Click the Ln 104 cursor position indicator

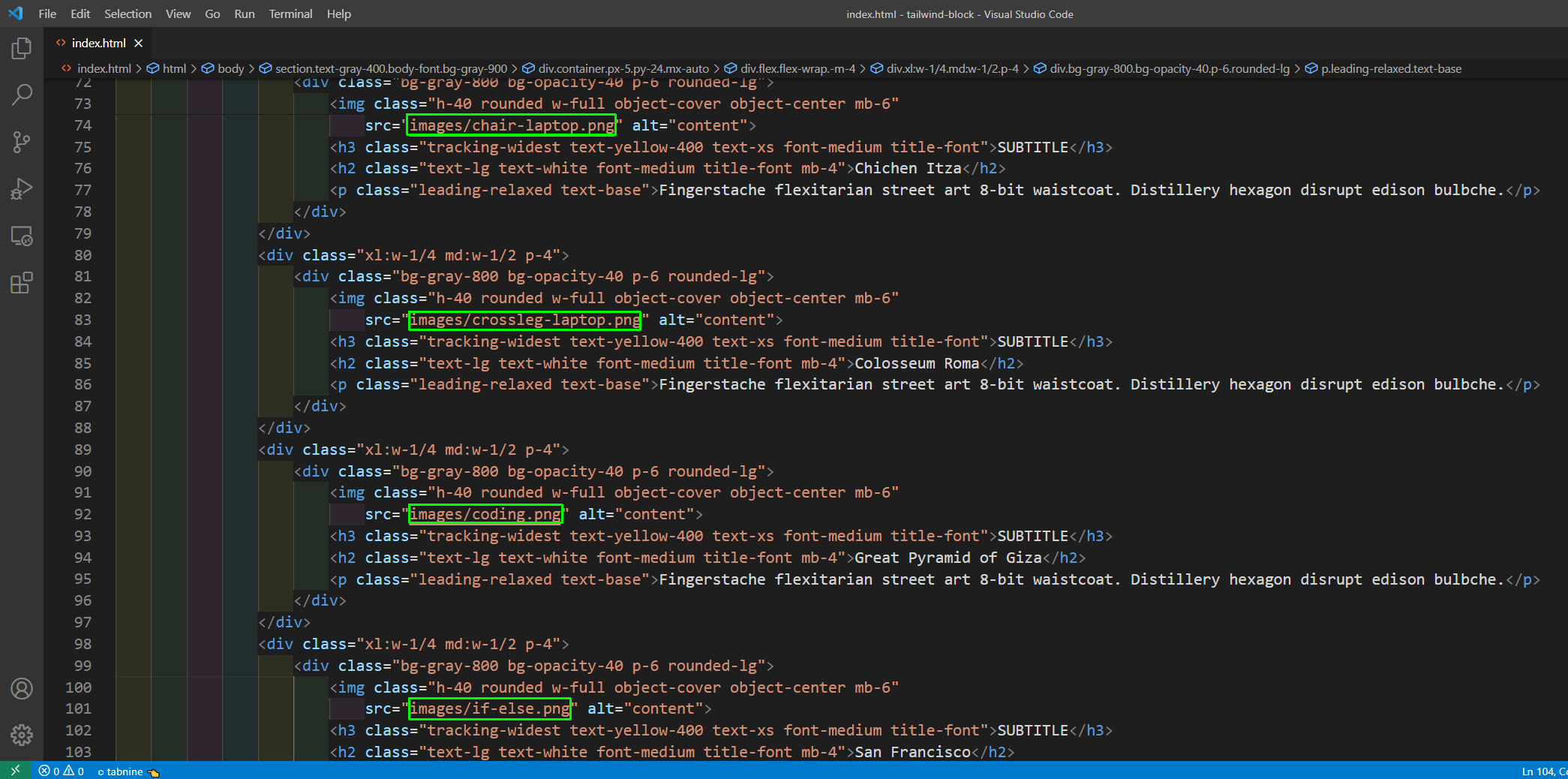click(x=1544, y=771)
